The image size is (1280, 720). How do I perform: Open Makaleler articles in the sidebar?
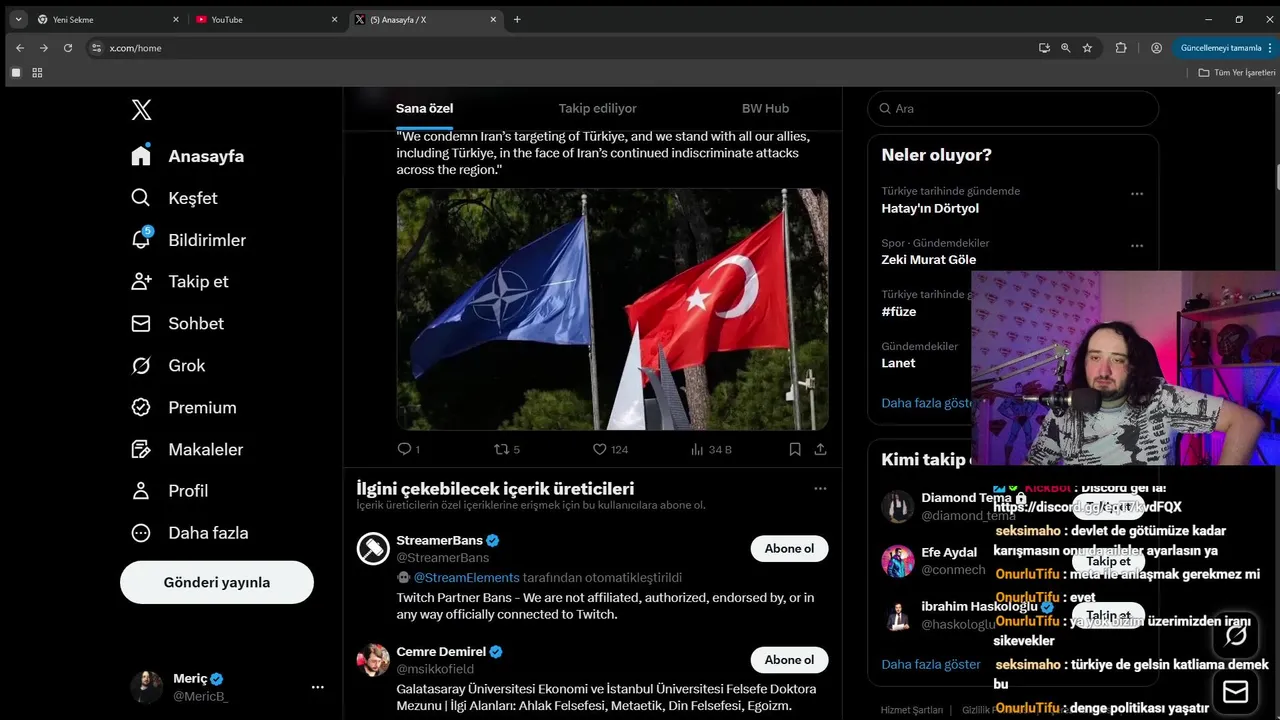tap(187, 449)
